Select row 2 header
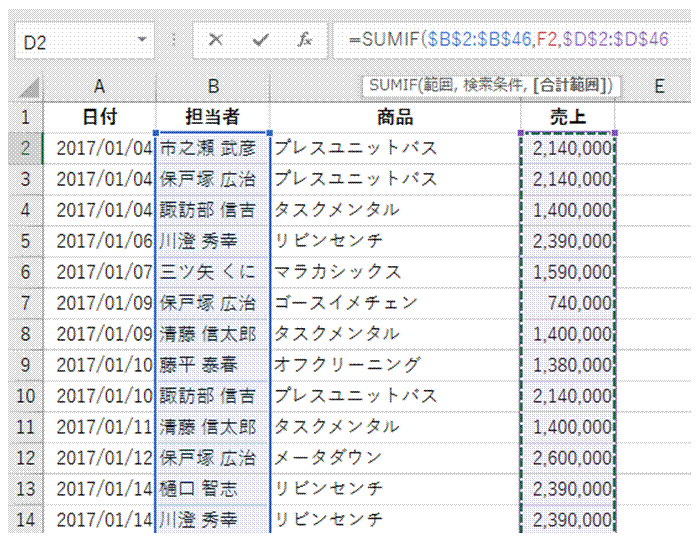 tap(25, 148)
